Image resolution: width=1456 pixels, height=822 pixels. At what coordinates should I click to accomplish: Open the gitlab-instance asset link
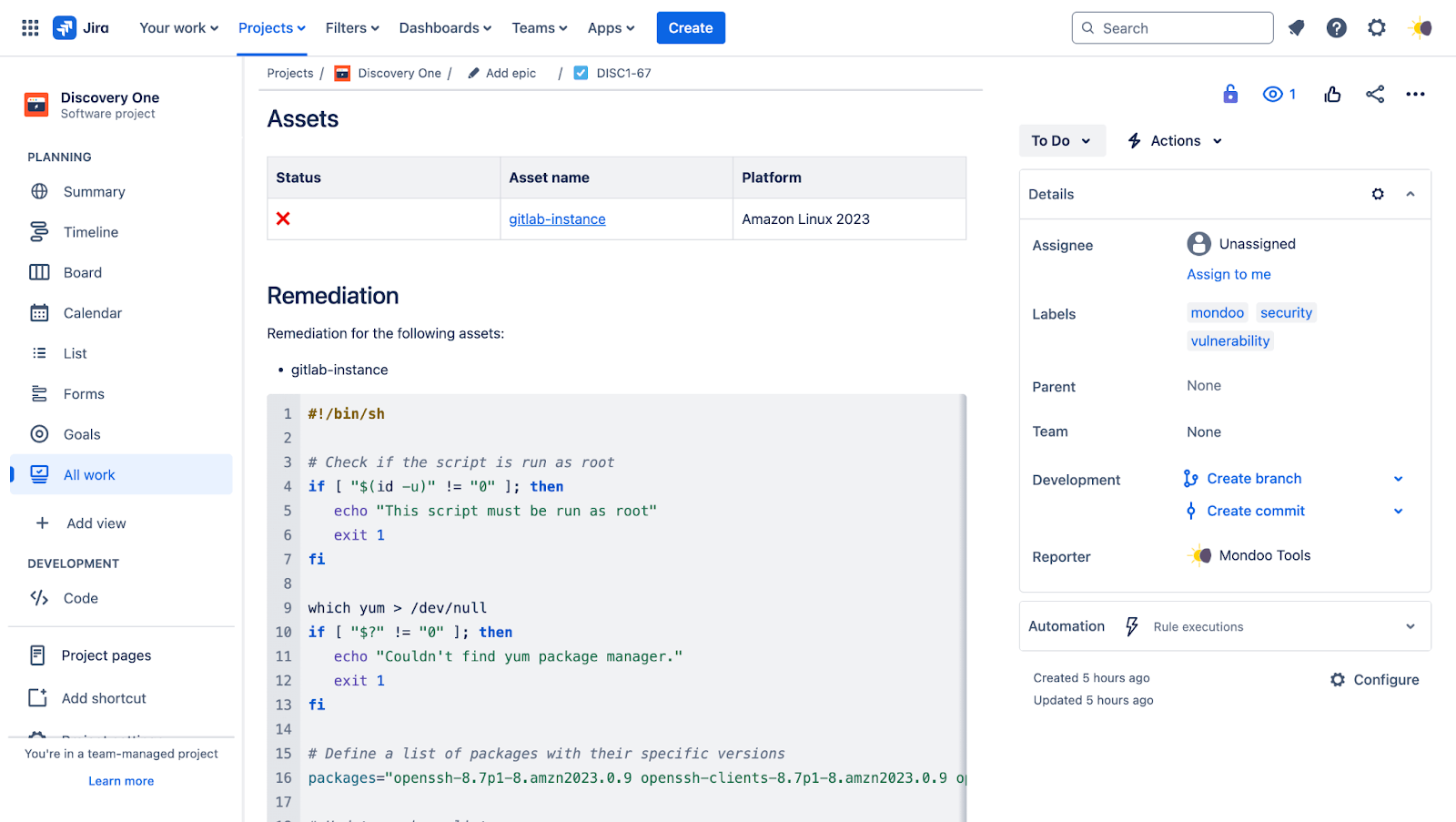557,218
